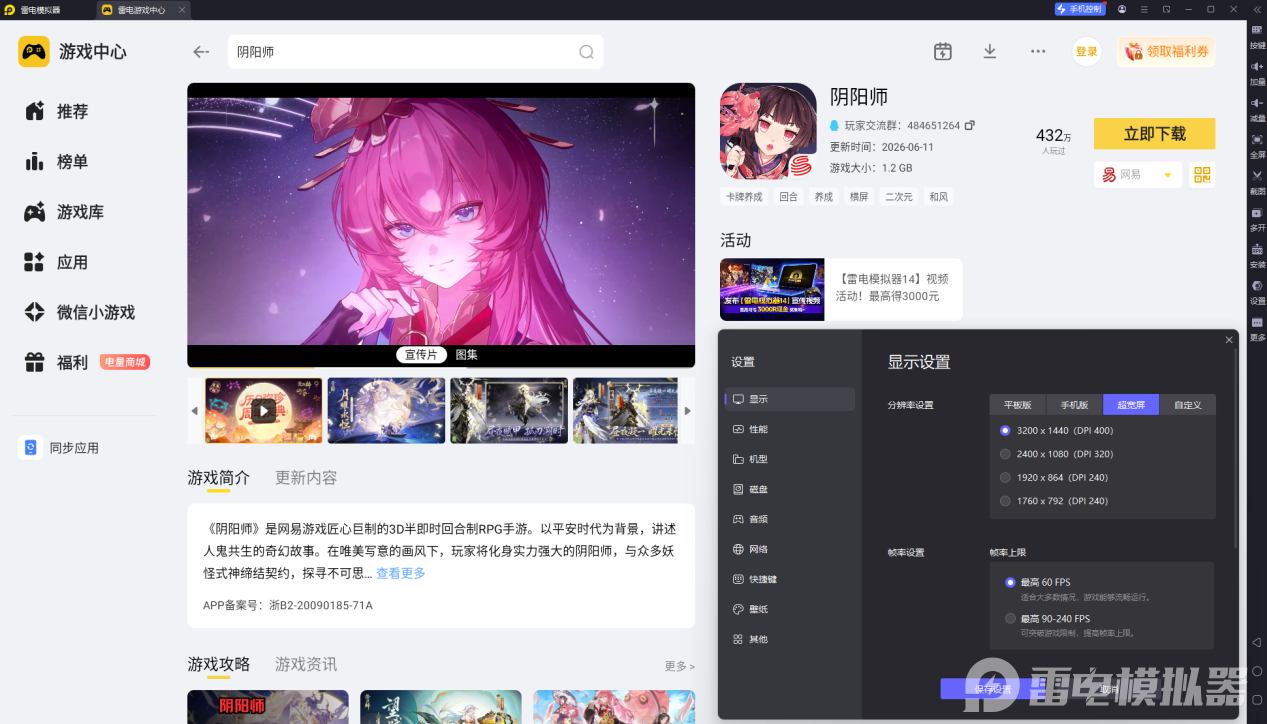Viewport: 1267px width, 724px height.
Task: Switch to the 更新内容 tab
Action: tap(306, 478)
